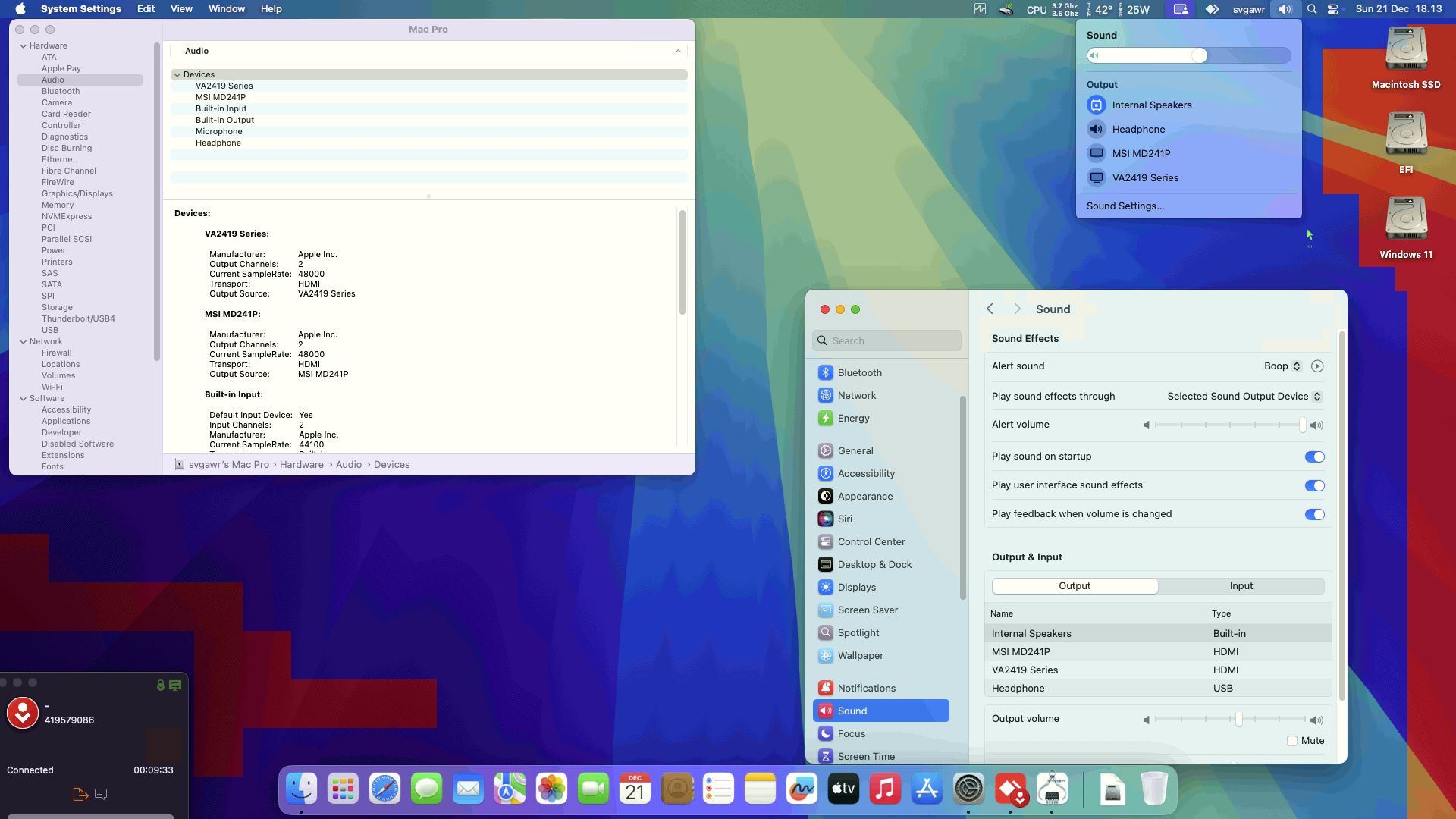
Task: Play the Boop alert sound preview
Action: [x=1317, y=366]
